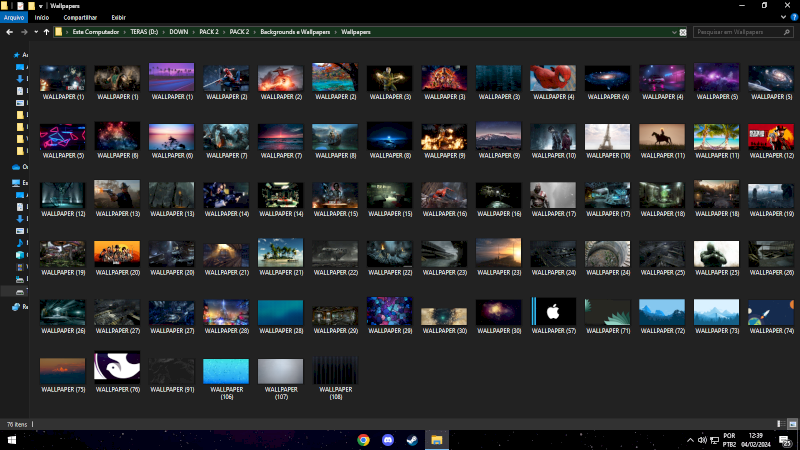Click the '70 itens' status bar text
Image resolution: width=800 pixels, height=450 pixels.
tap(17, 424)
